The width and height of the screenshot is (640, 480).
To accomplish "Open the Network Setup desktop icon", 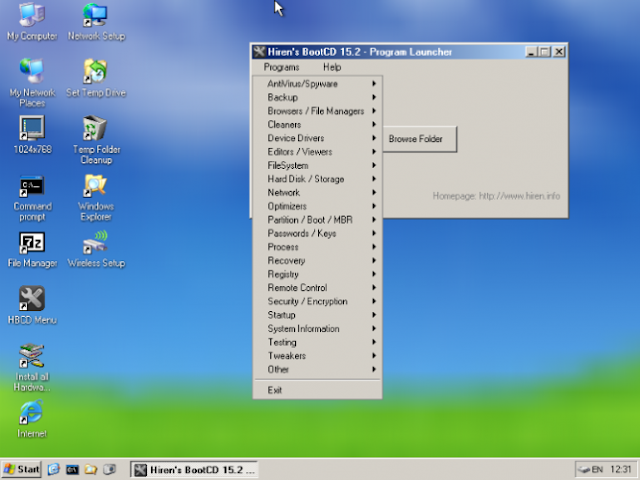I will coord(96,21).
